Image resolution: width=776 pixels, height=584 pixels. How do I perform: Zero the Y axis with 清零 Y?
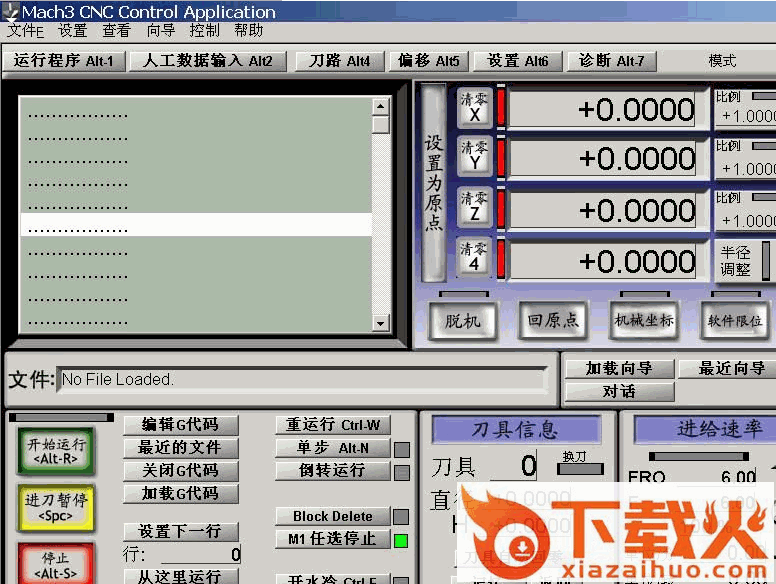coord(474,157)
